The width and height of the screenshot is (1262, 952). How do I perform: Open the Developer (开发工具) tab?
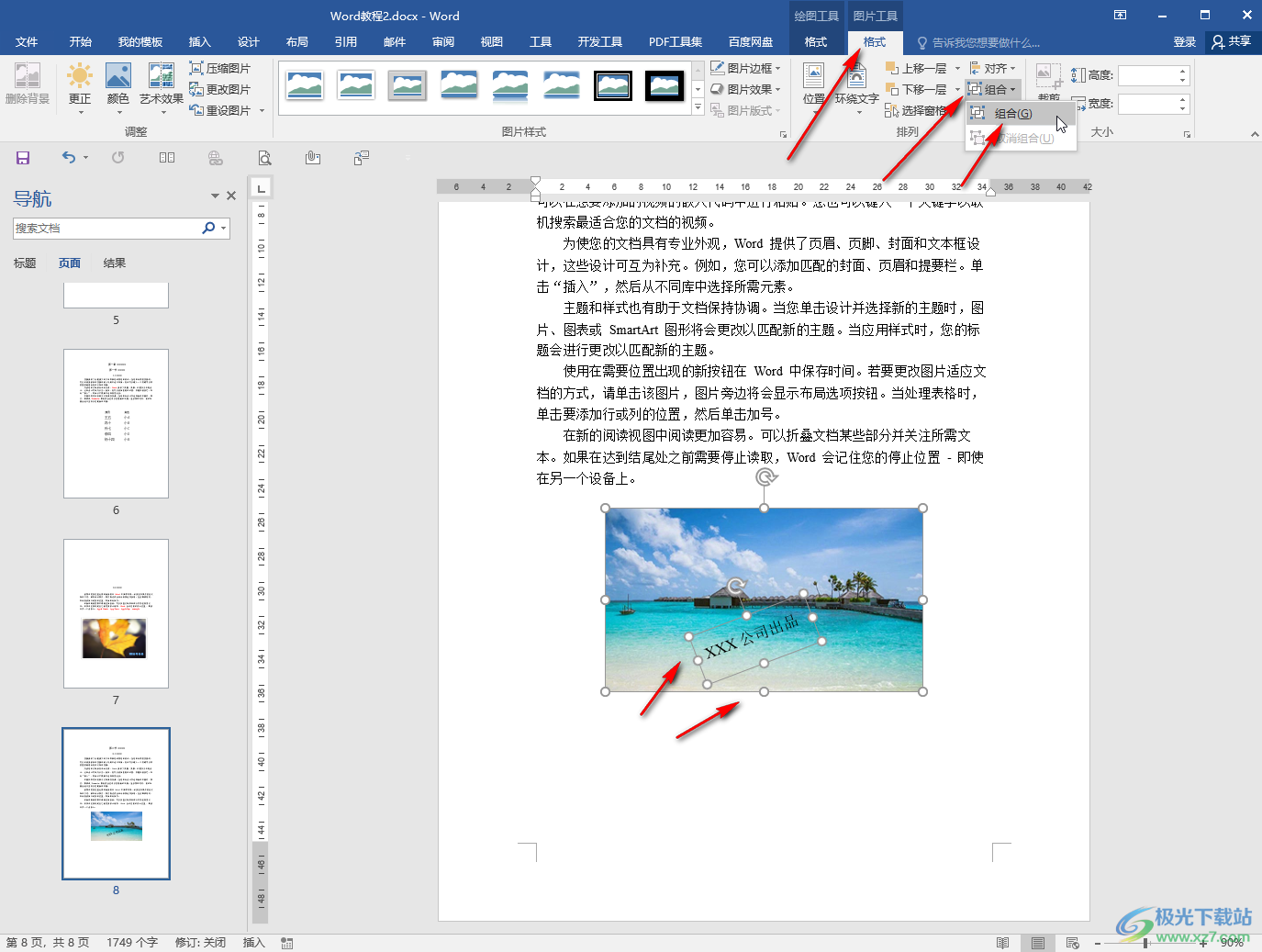tap(599, 42)
